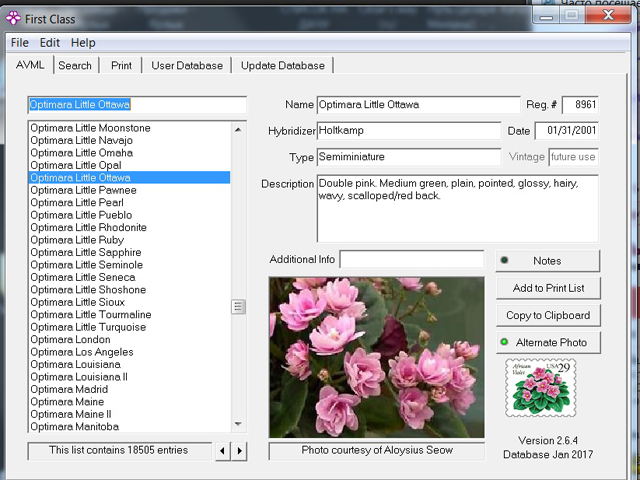Minimize the First Class window

point(546,16)
